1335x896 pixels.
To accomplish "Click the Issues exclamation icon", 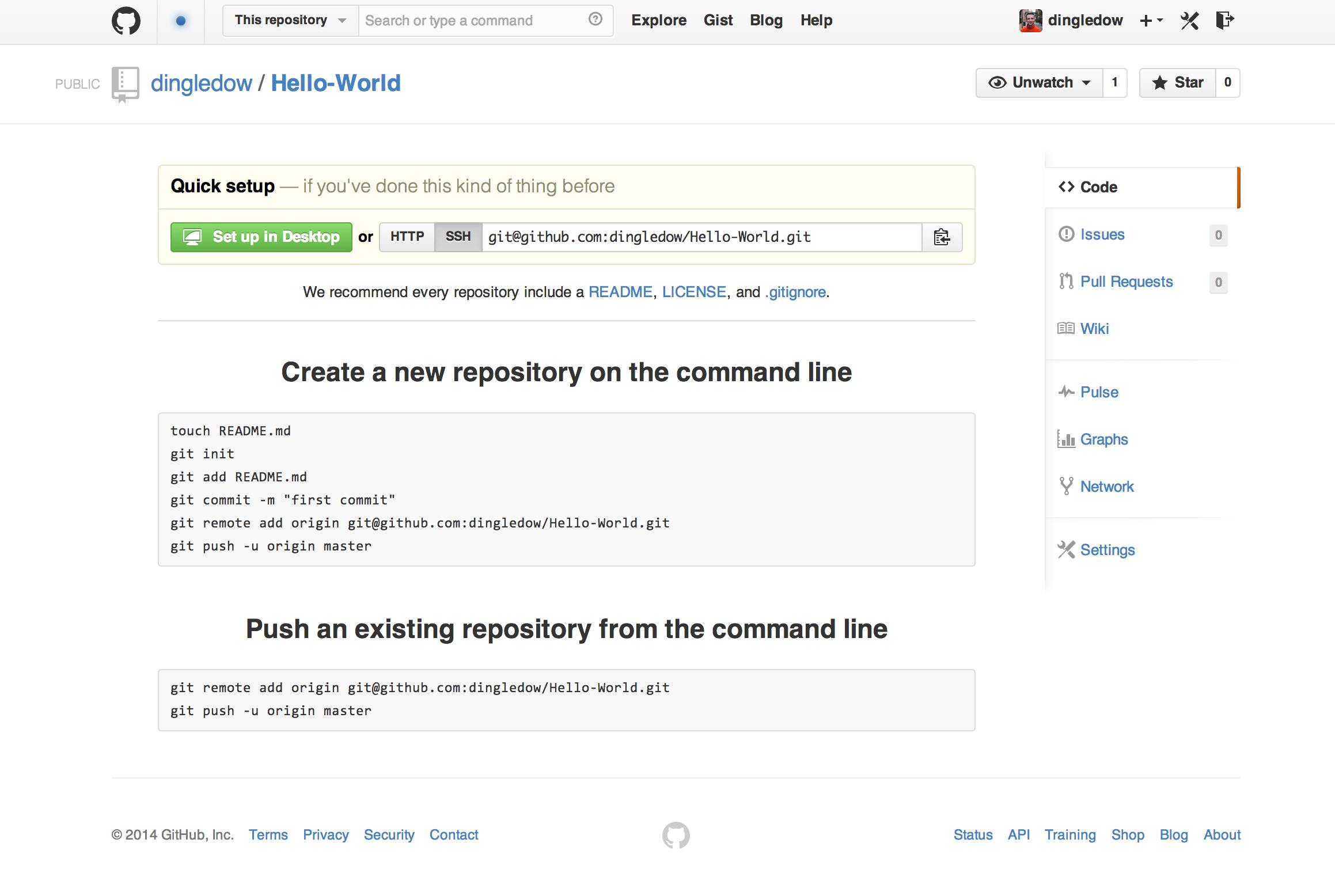I will pyautogui.click(x=1066, y=234).
